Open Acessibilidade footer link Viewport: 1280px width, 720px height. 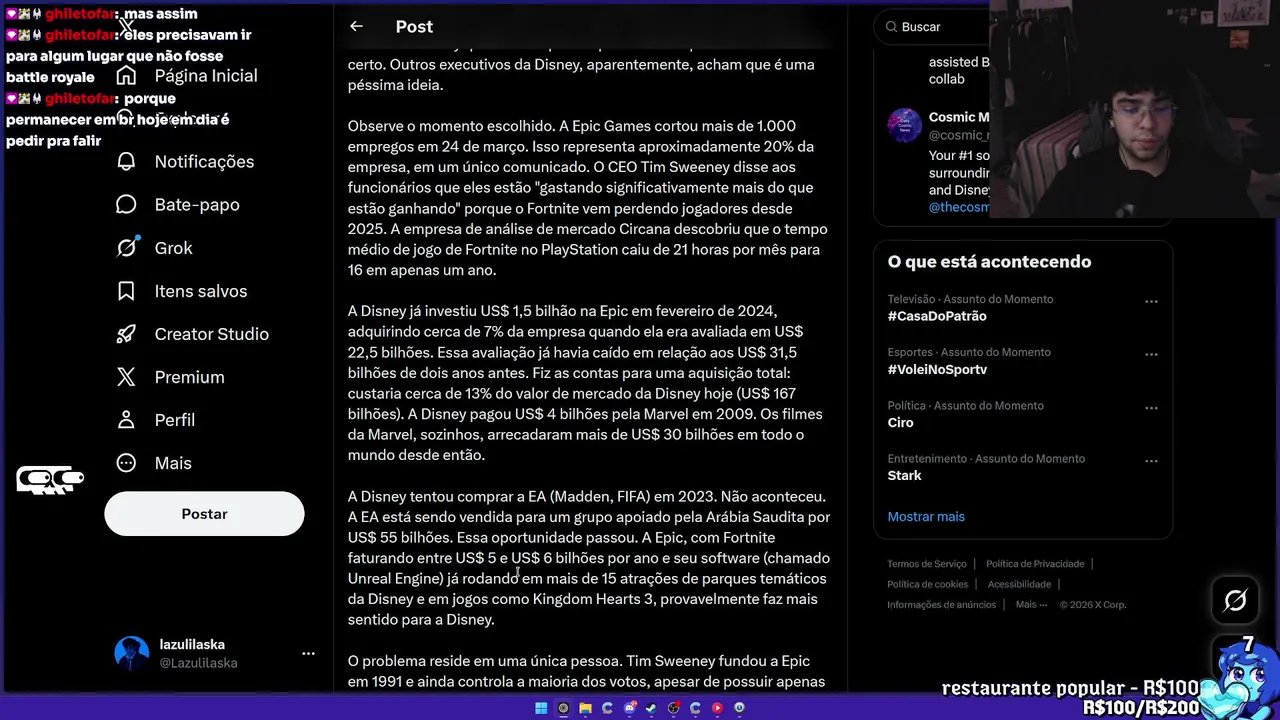point(1019,584)
